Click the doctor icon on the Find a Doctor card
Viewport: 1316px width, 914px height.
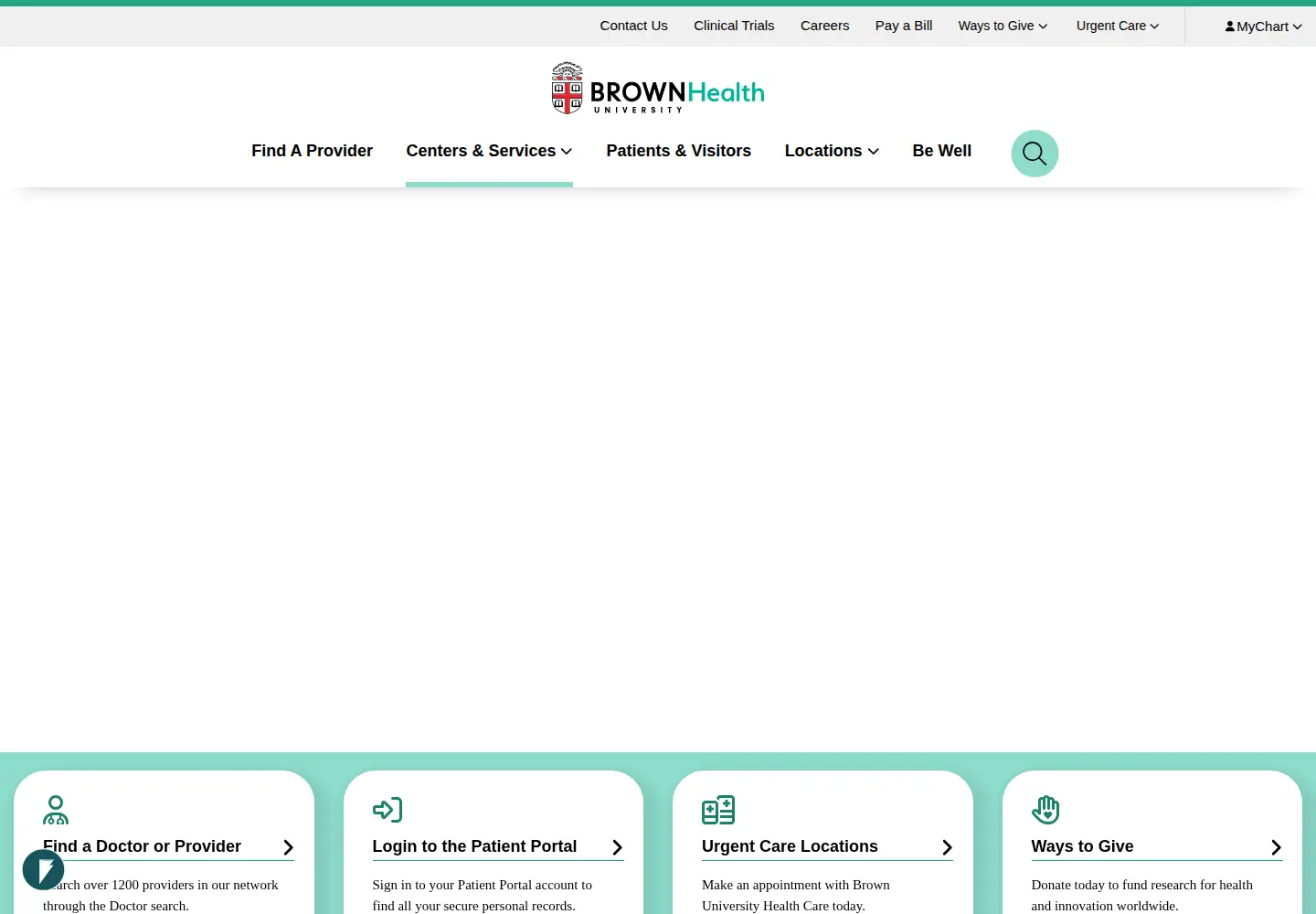56,810
